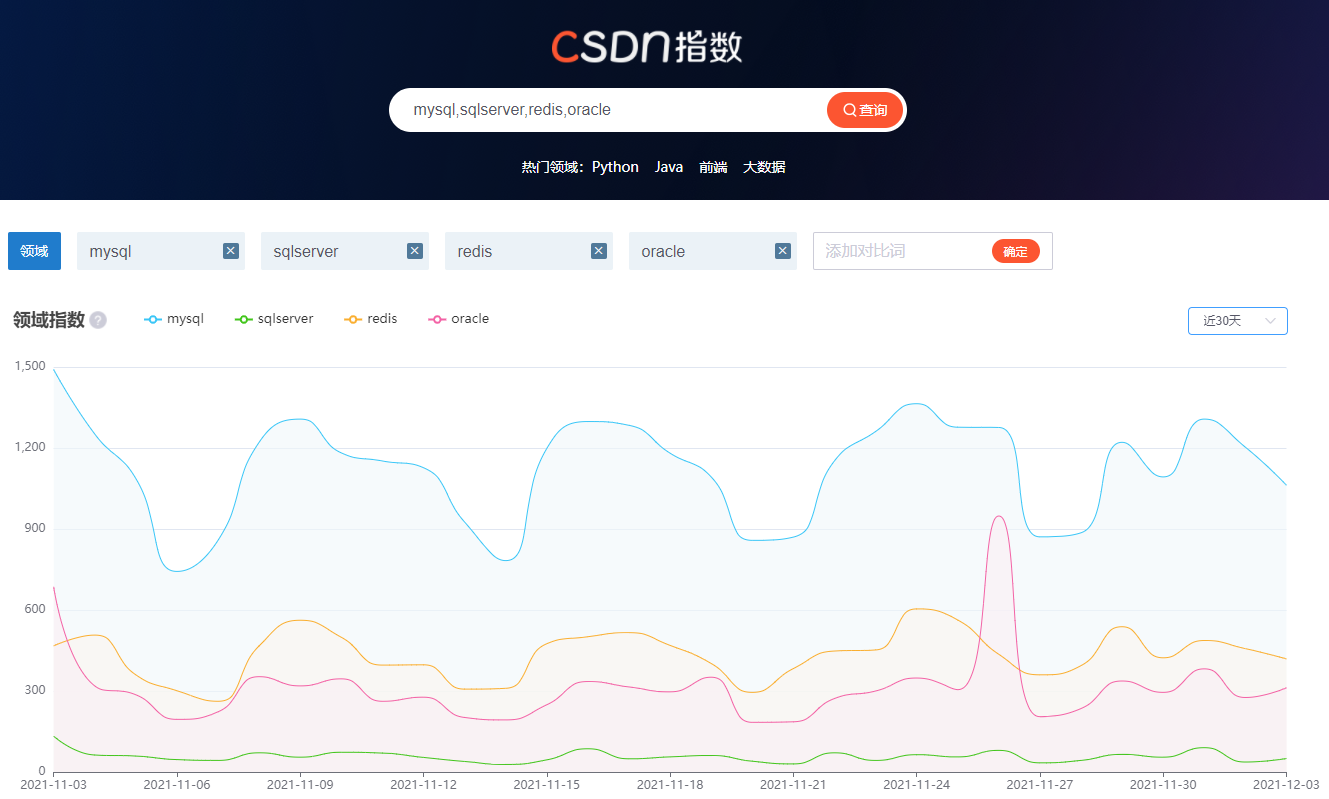Toggle the oracle series in the legend
The width and height of the screenshot is (1329, 799).
pos(459,319)
